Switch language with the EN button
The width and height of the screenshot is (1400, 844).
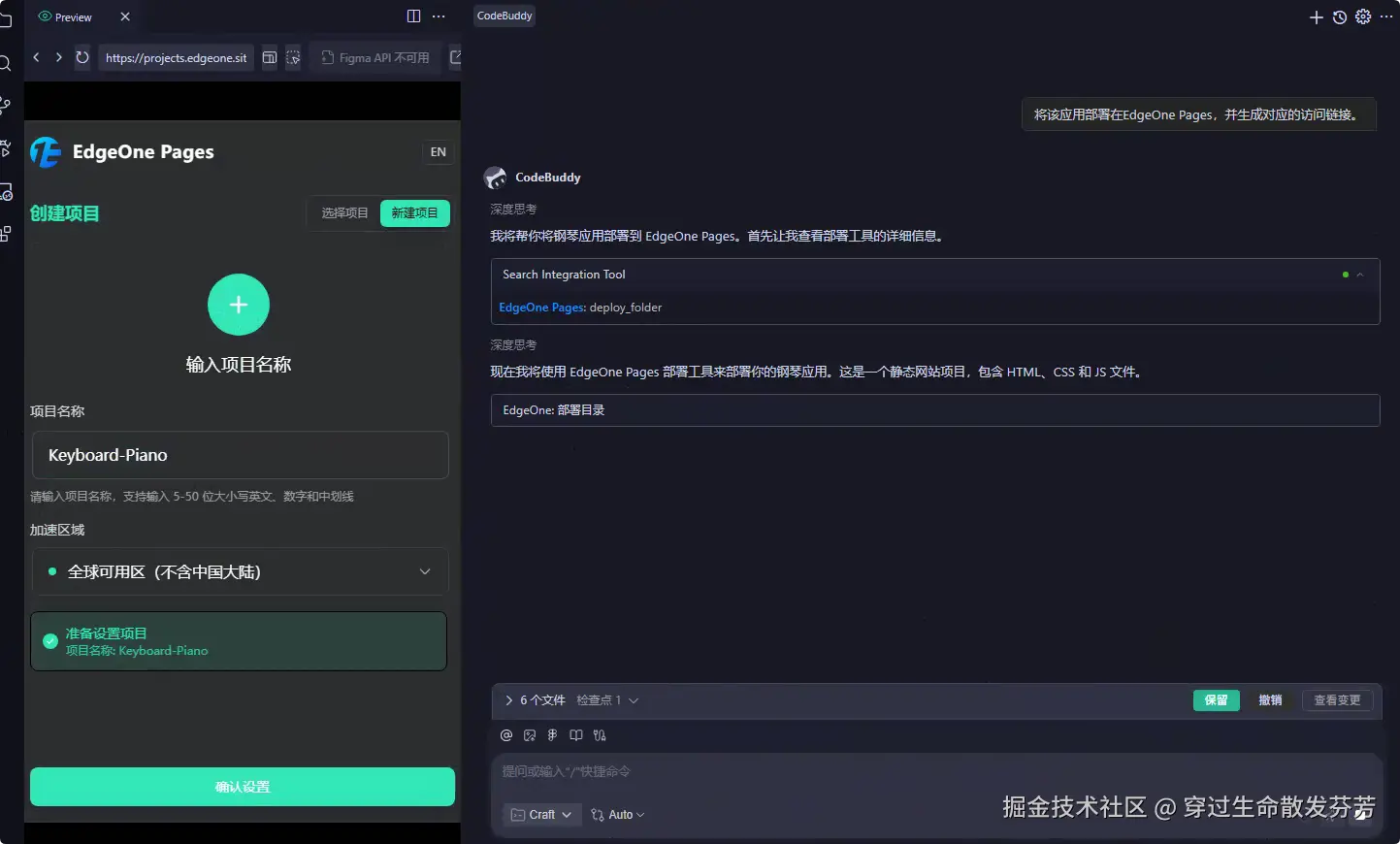pyautogui.click(x=439, y=152)
